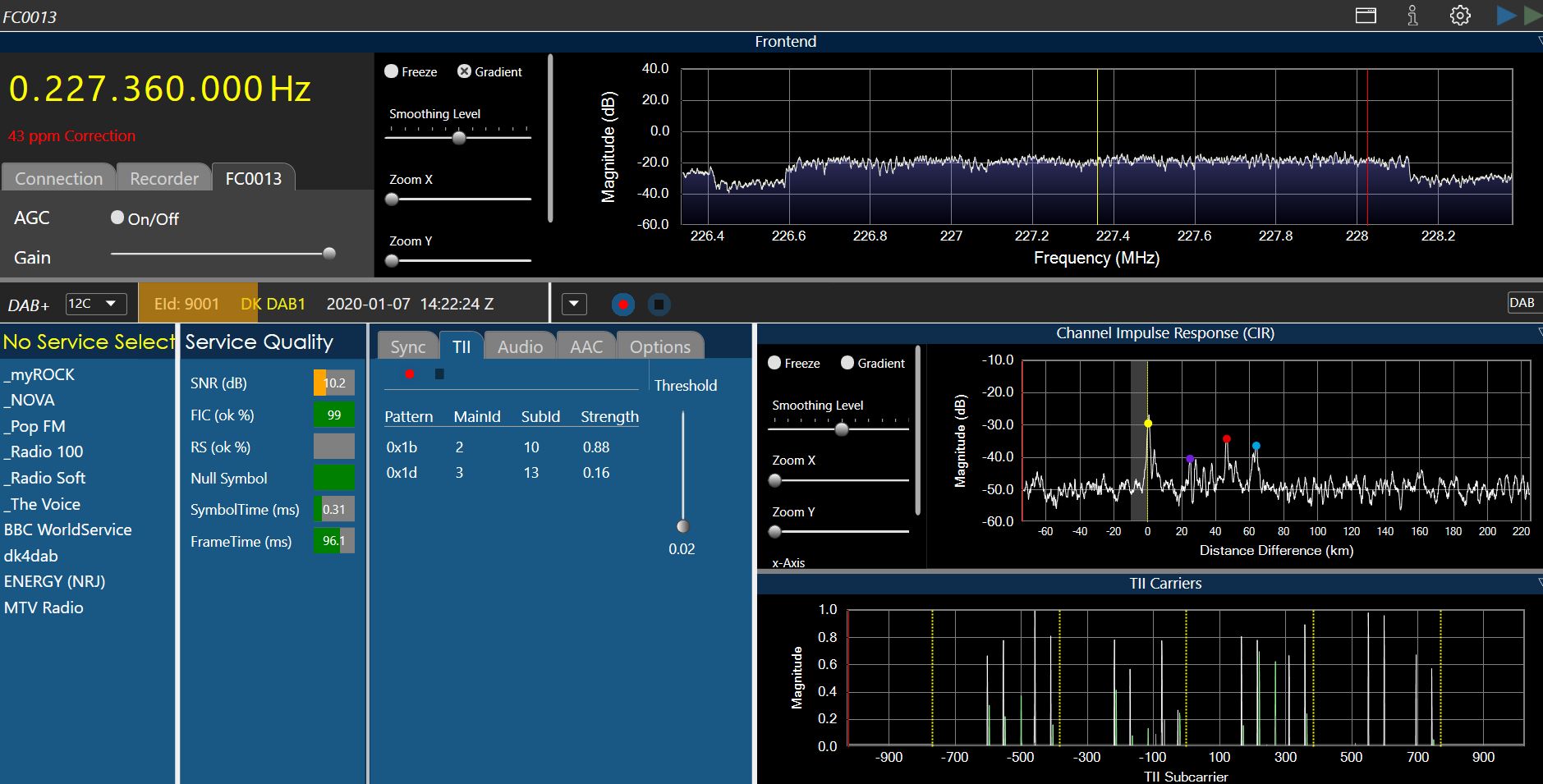
Task: Toggle the AGC On/Off radio button
Action: coord(117,218)
